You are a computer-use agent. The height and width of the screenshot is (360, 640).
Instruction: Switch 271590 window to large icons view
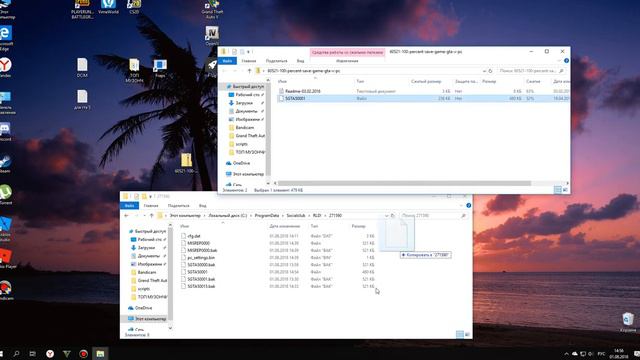click(467, 335)
